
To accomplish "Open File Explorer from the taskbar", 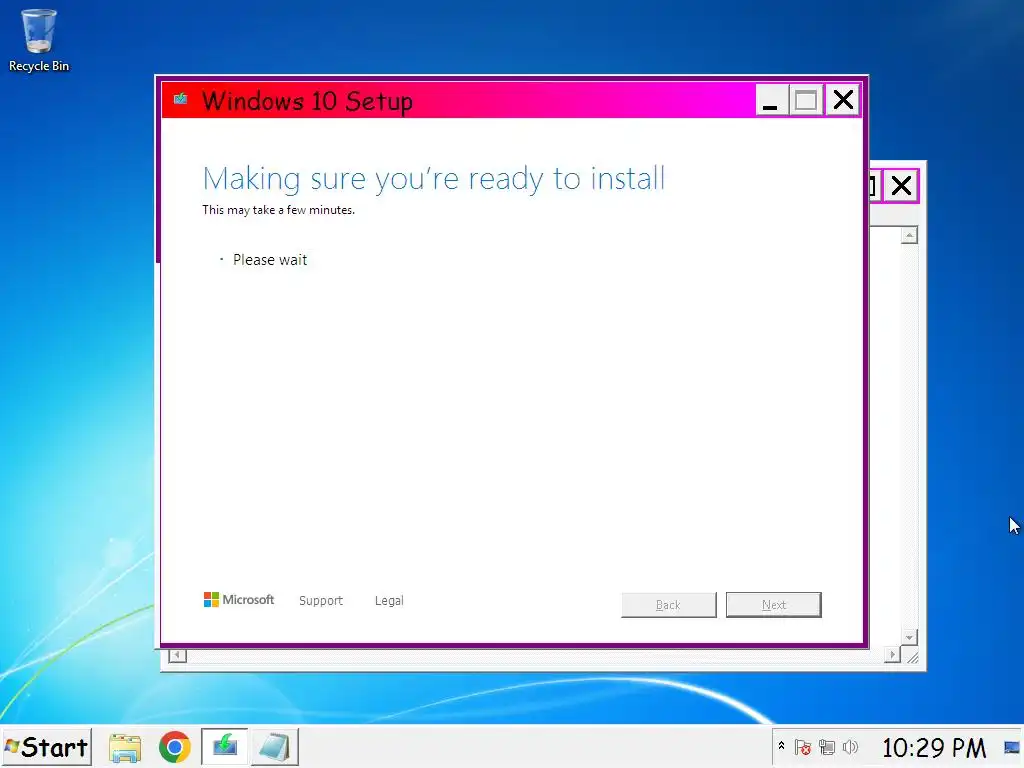I will tap(125, 748).
